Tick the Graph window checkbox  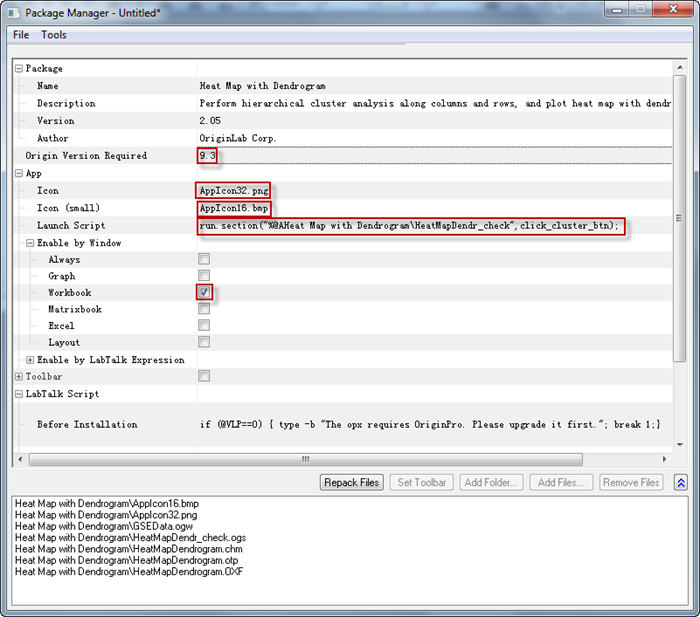pos(204,276)
